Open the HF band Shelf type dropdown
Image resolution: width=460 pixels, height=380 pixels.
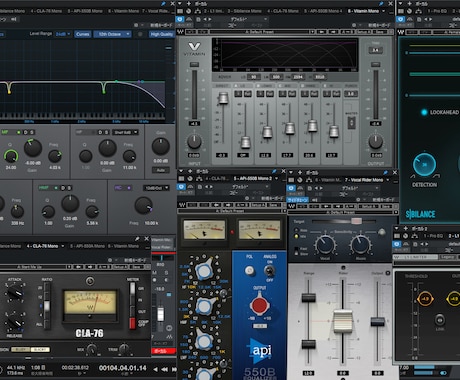(x=125, y=132)
